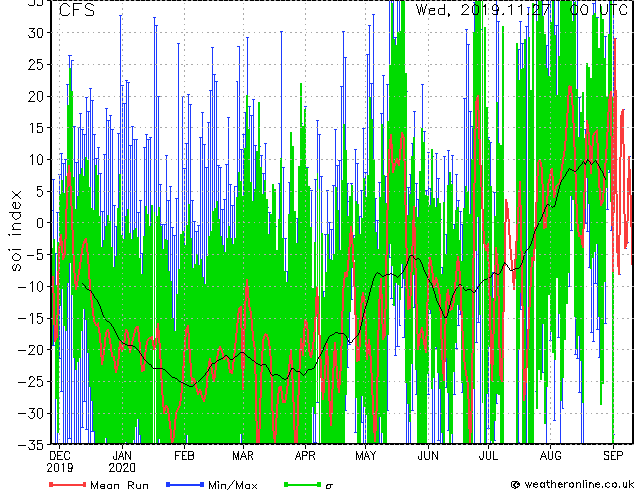Click the green sigma legend swatch
The height and width of the screenshot is (490, 634).
[x=303, y=484]
